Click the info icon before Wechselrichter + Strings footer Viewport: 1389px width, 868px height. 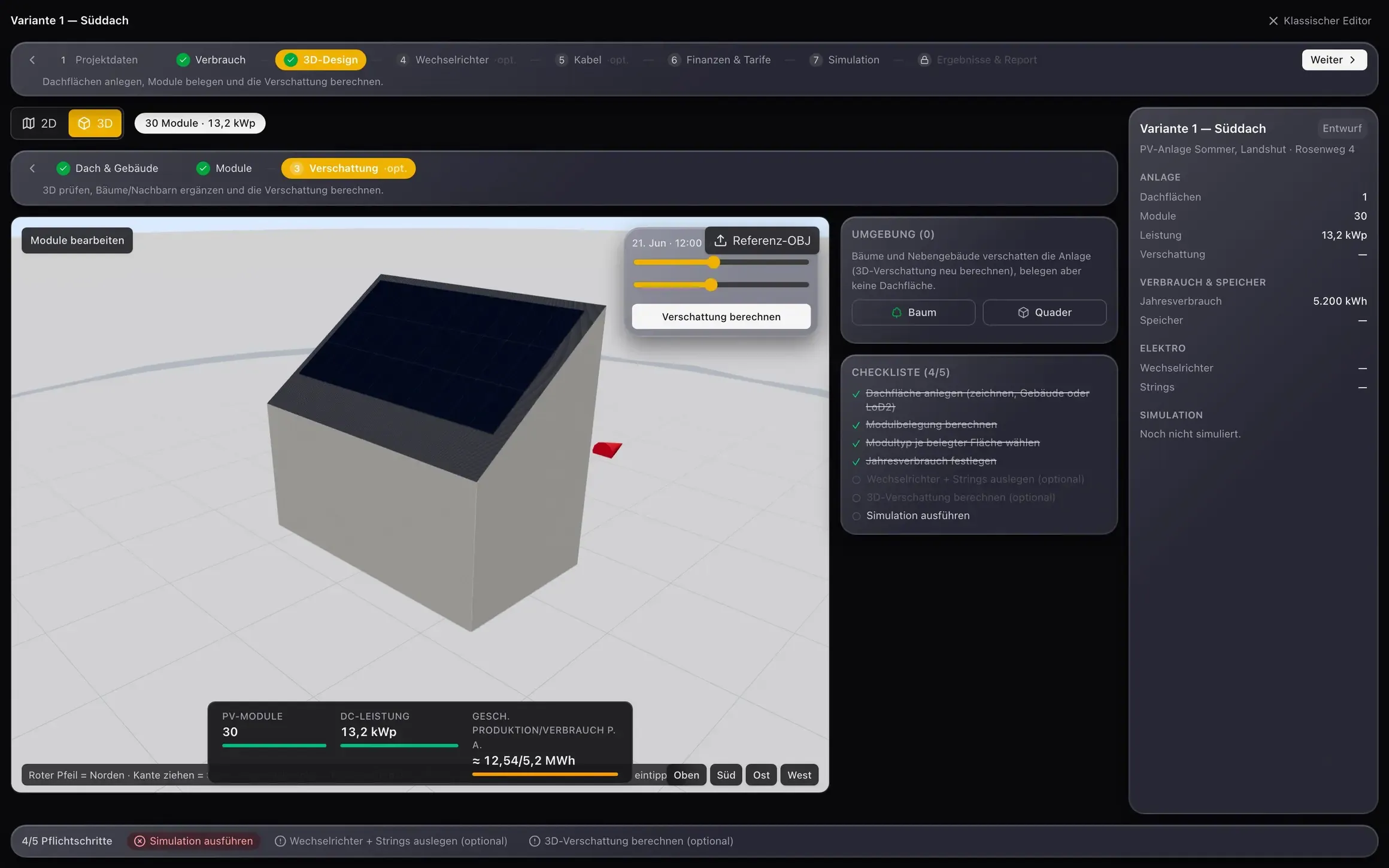pos(280,841)
